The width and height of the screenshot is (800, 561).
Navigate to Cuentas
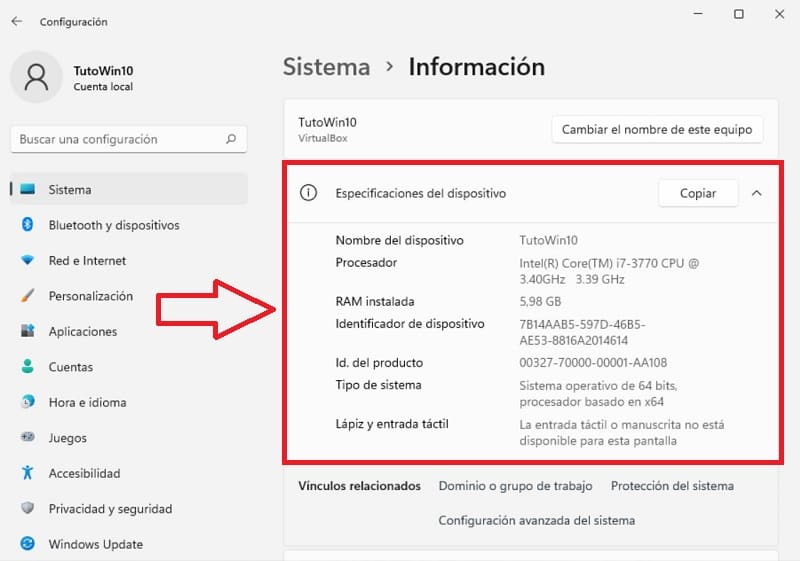129,367
